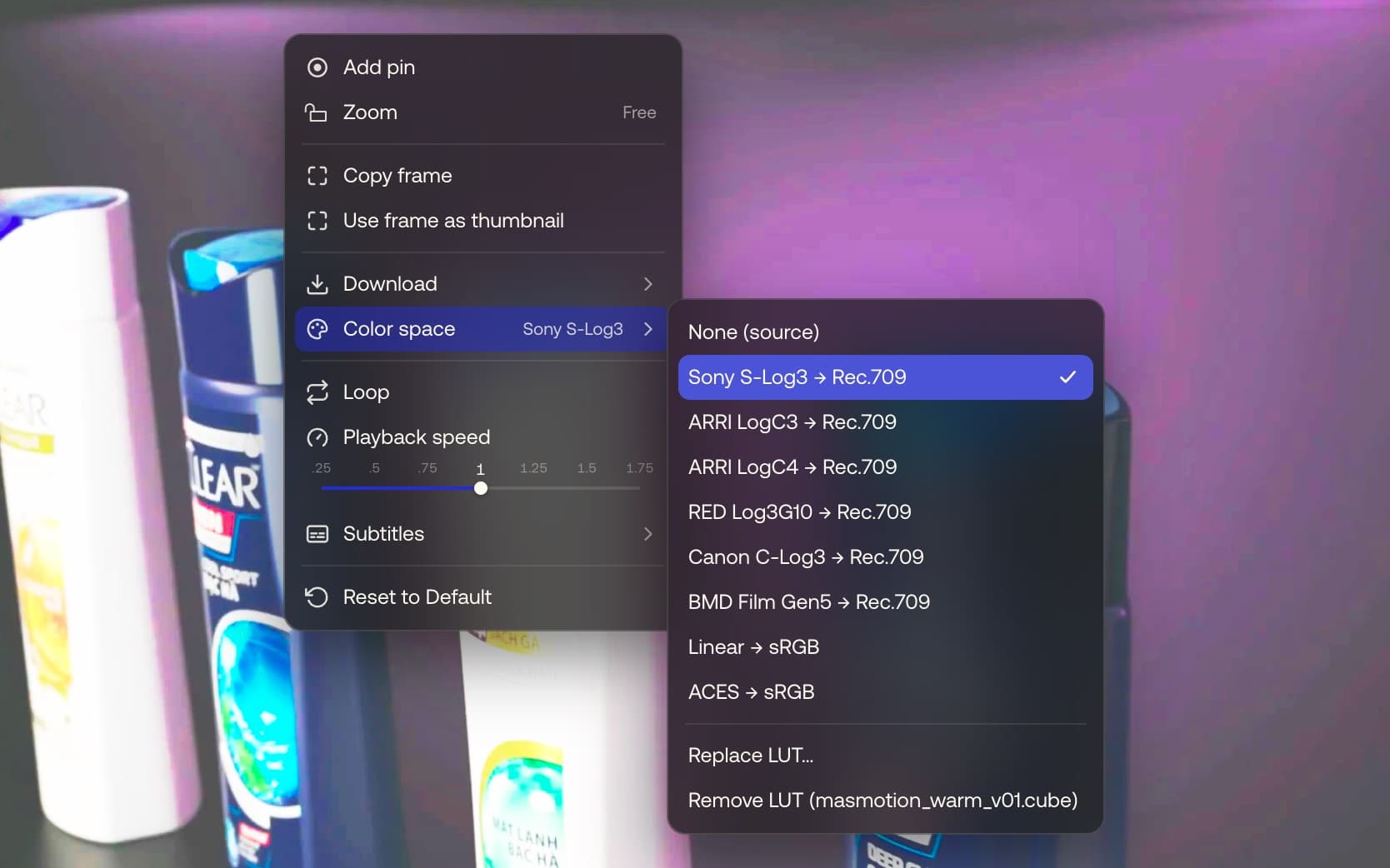Set playback speed to .25
1390x868 pixels.
[x=322, y=468]
